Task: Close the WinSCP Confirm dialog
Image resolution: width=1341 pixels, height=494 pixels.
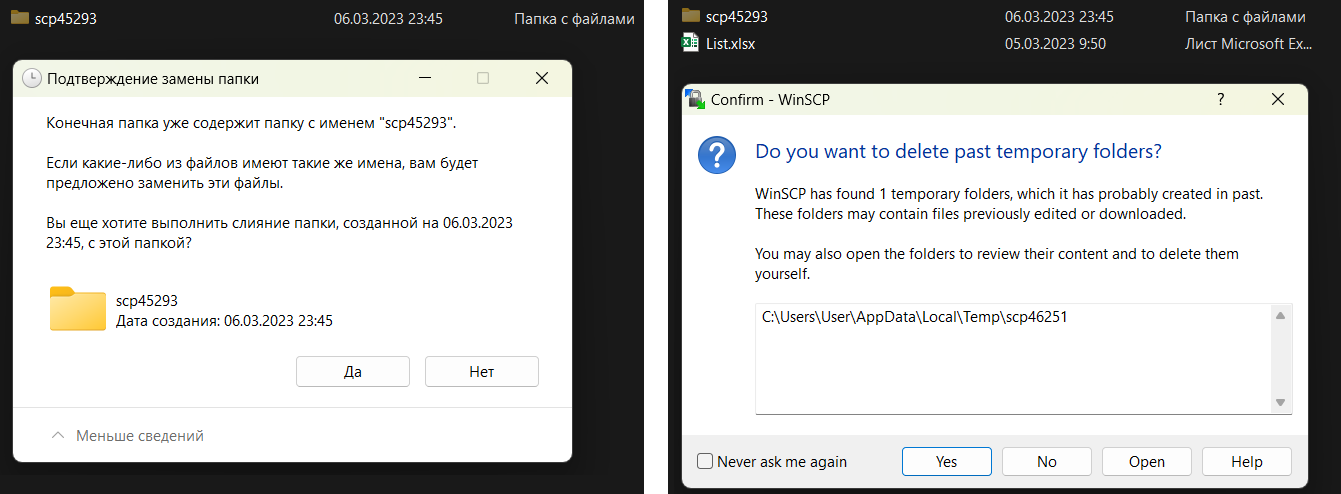Action: [x=1277, y=99]
